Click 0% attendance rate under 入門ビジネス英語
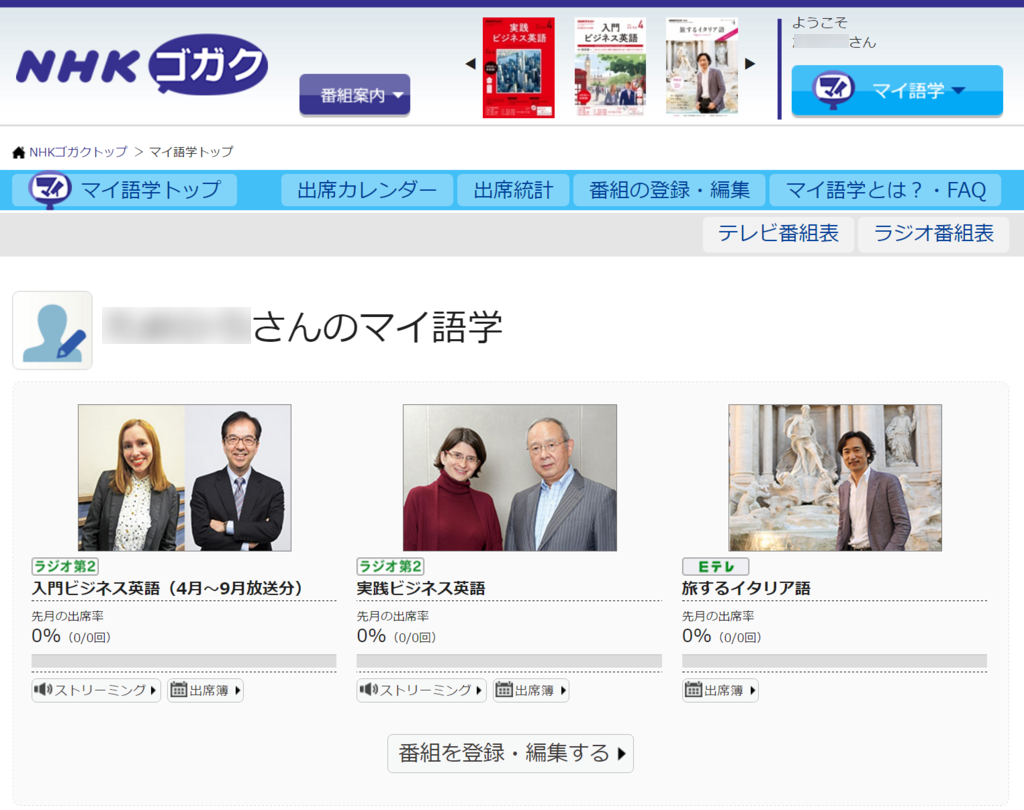The width and height of the screenshot is (1024, 810). [x=46, y=636]
